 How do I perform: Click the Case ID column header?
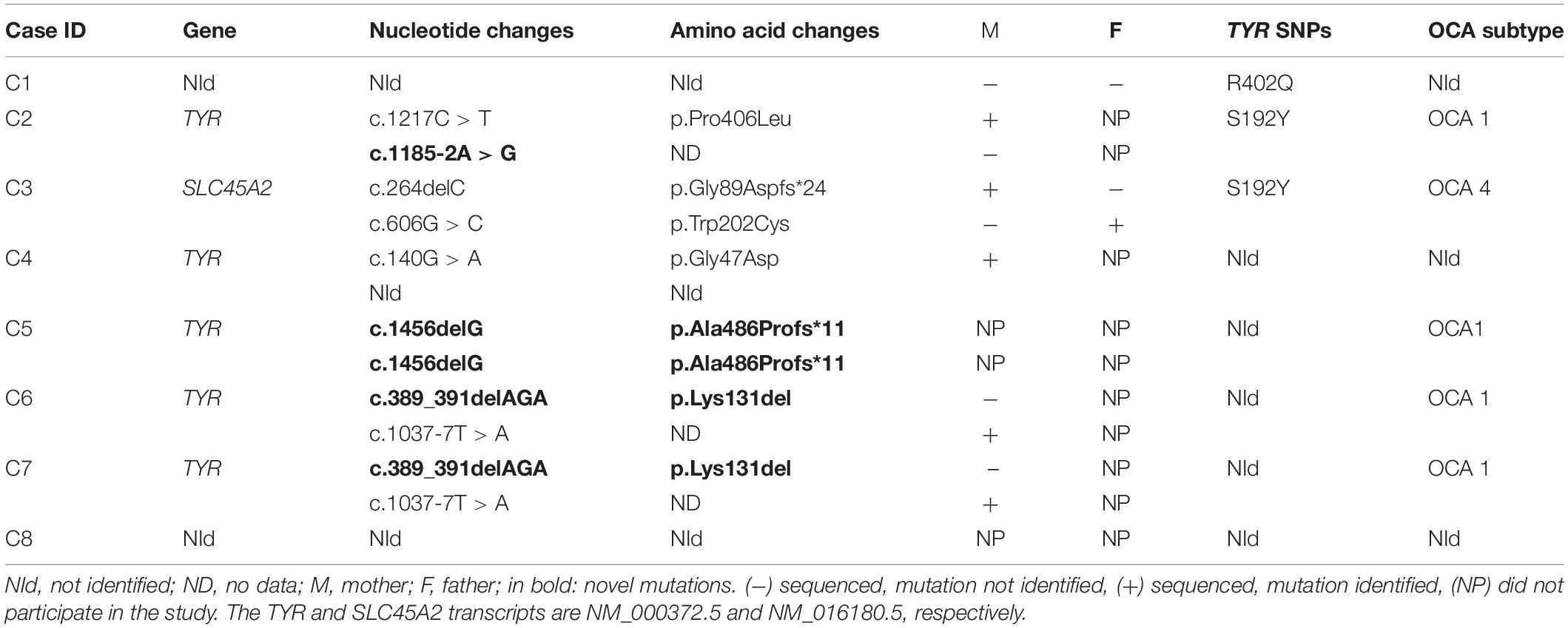pos(45,30)
